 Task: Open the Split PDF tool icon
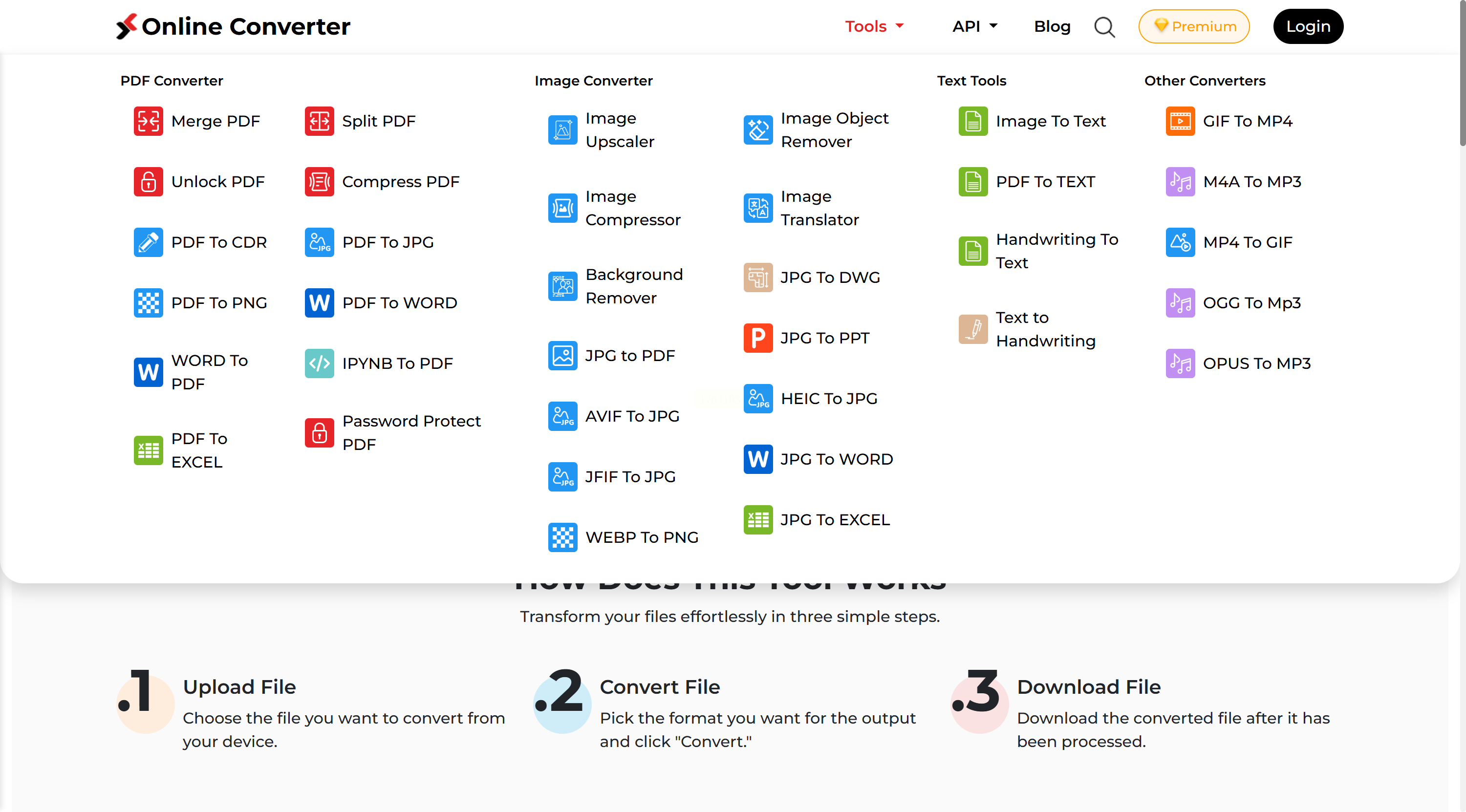click(319, 121)
